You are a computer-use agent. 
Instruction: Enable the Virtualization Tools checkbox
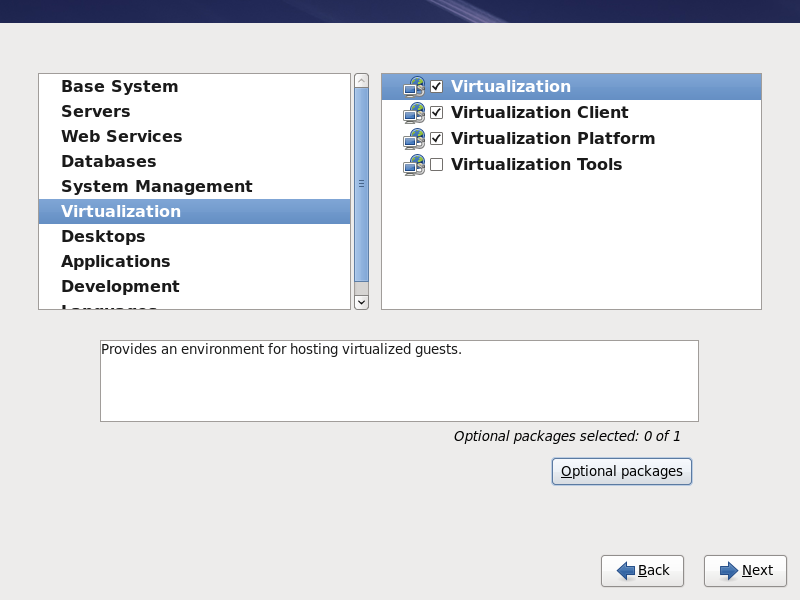click(x=436, y=165)
